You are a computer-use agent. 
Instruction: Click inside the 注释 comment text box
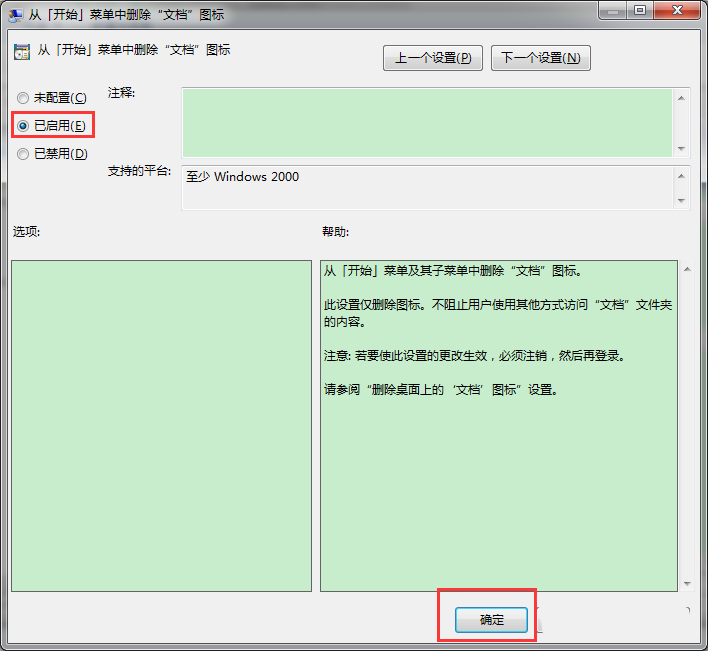pos(427,123)
